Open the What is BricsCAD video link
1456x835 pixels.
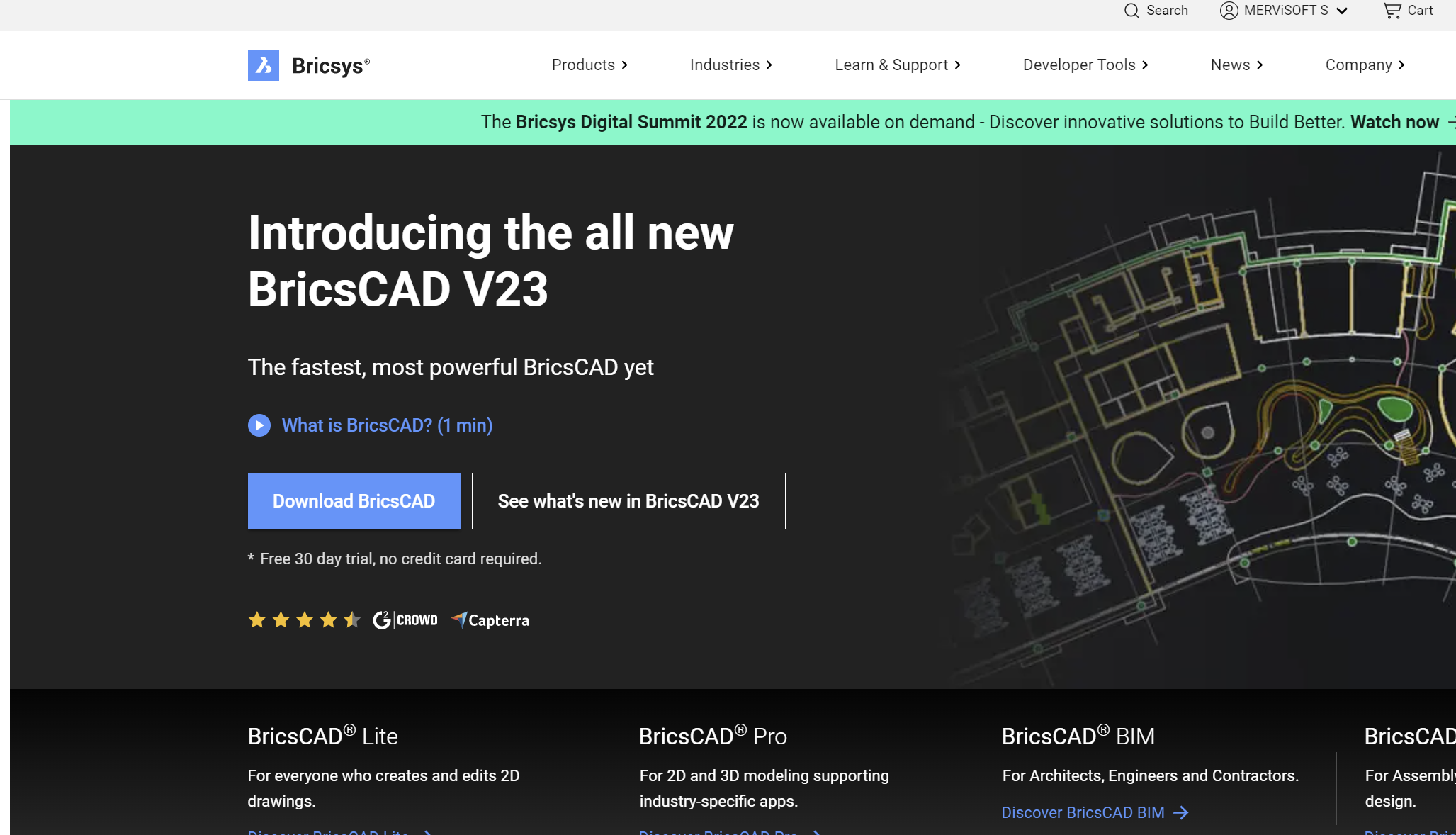(x=387, y=425)
